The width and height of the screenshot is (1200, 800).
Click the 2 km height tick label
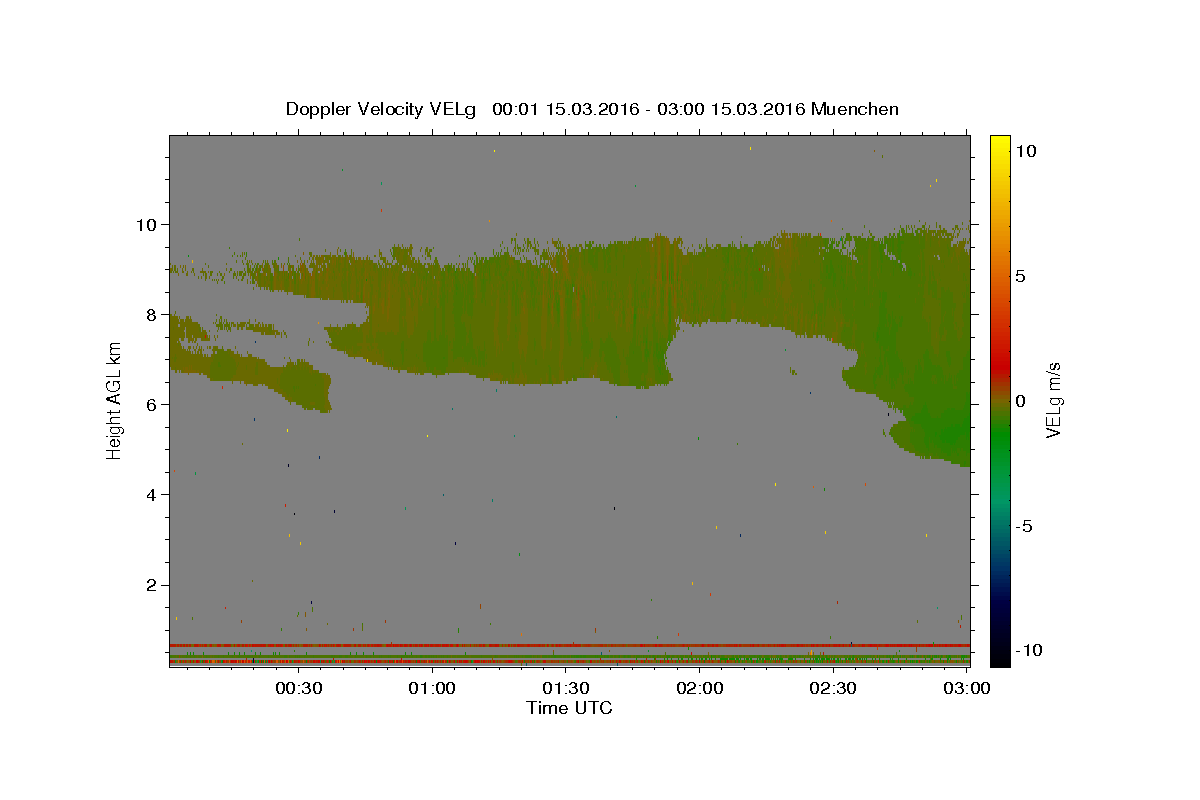pos(150,585)
